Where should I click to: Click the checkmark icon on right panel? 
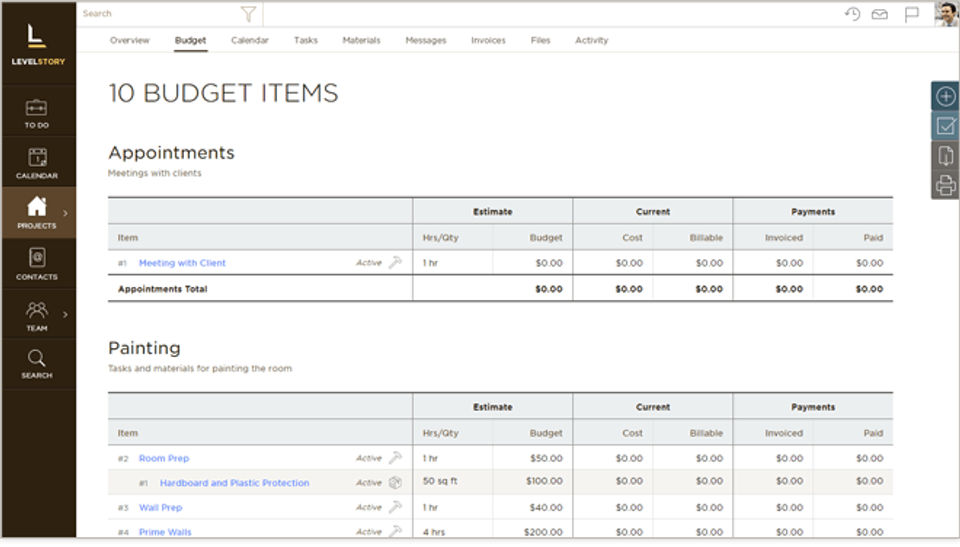(x=945, y=126)
